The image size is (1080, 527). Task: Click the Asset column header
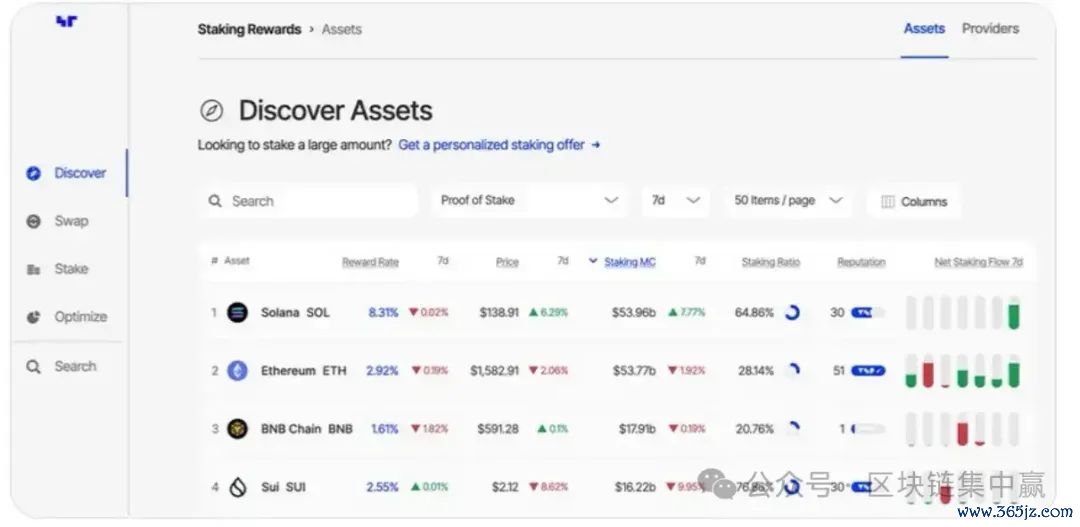click(x=237, y=260)
